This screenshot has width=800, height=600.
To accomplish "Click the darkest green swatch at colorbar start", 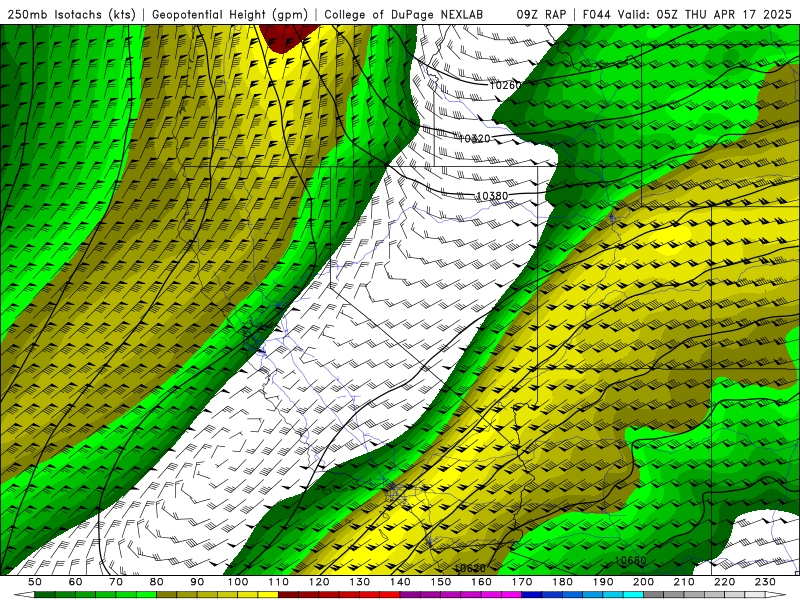I will pos(45,595).
